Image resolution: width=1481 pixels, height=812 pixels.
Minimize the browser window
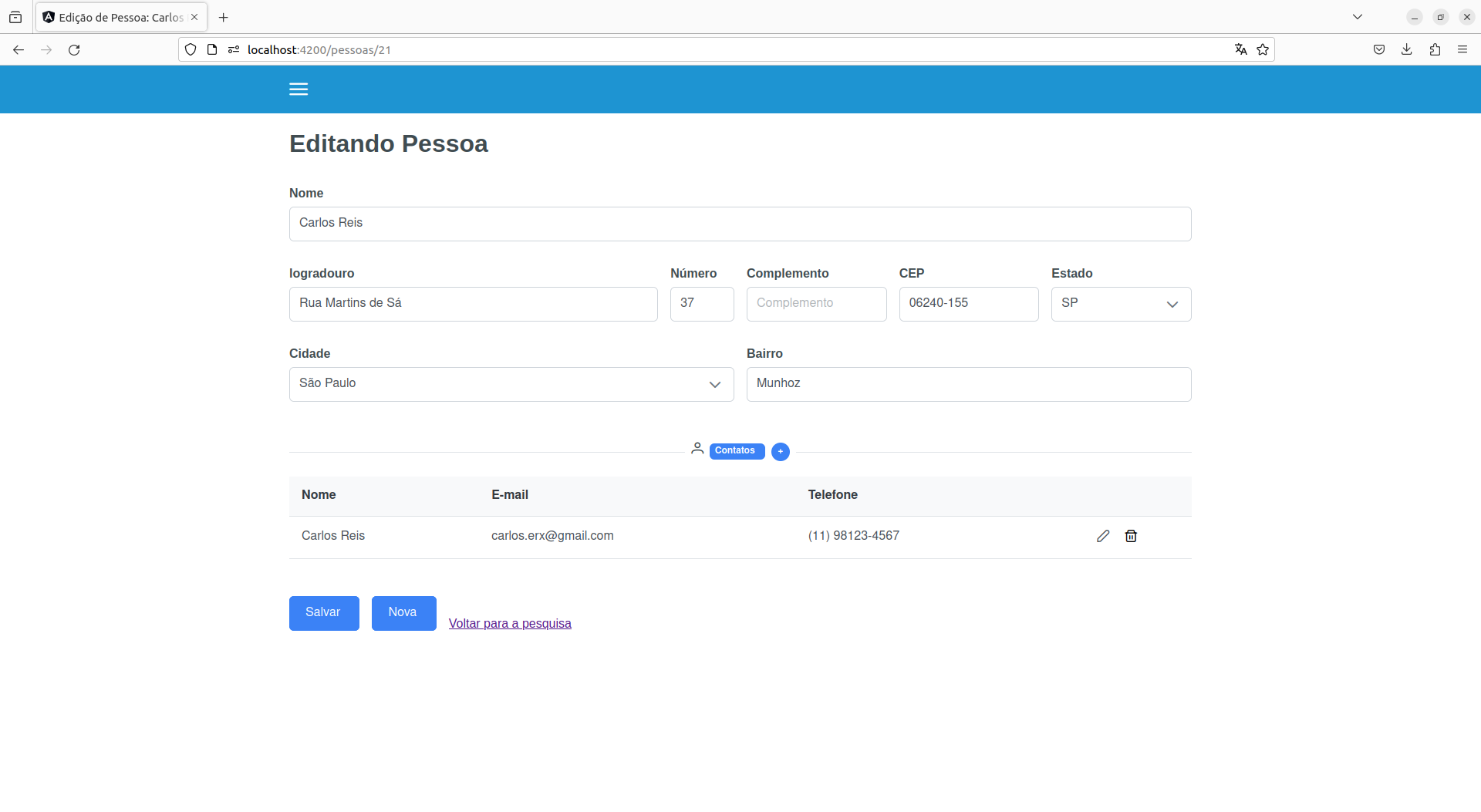[x=1415, y=17]
